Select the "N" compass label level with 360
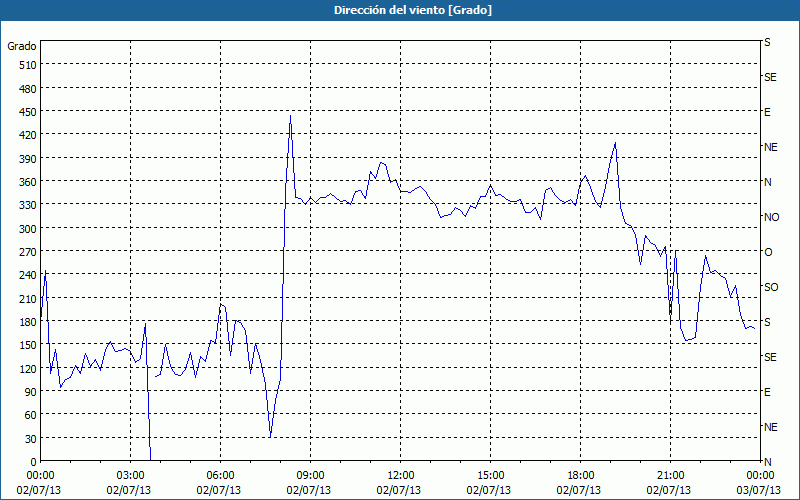Image resolution: width=800 pixels, height=500 pixels. click(x=768, y=183)
